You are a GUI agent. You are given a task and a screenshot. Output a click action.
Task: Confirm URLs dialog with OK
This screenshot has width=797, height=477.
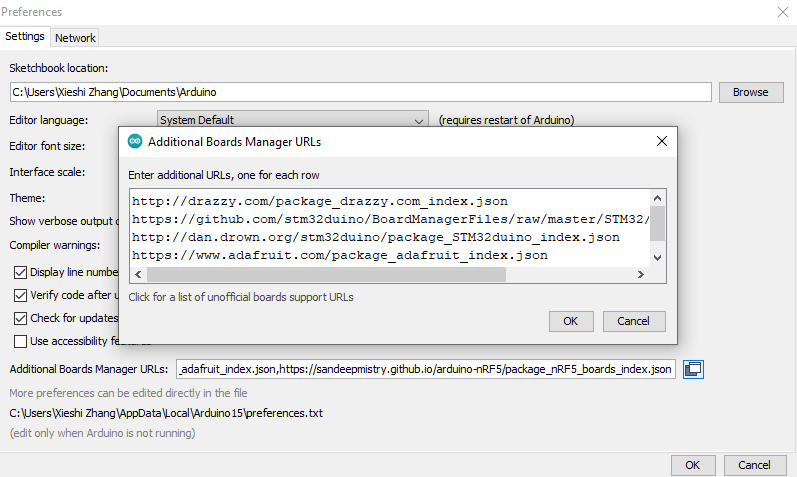[x=571, y=321]
